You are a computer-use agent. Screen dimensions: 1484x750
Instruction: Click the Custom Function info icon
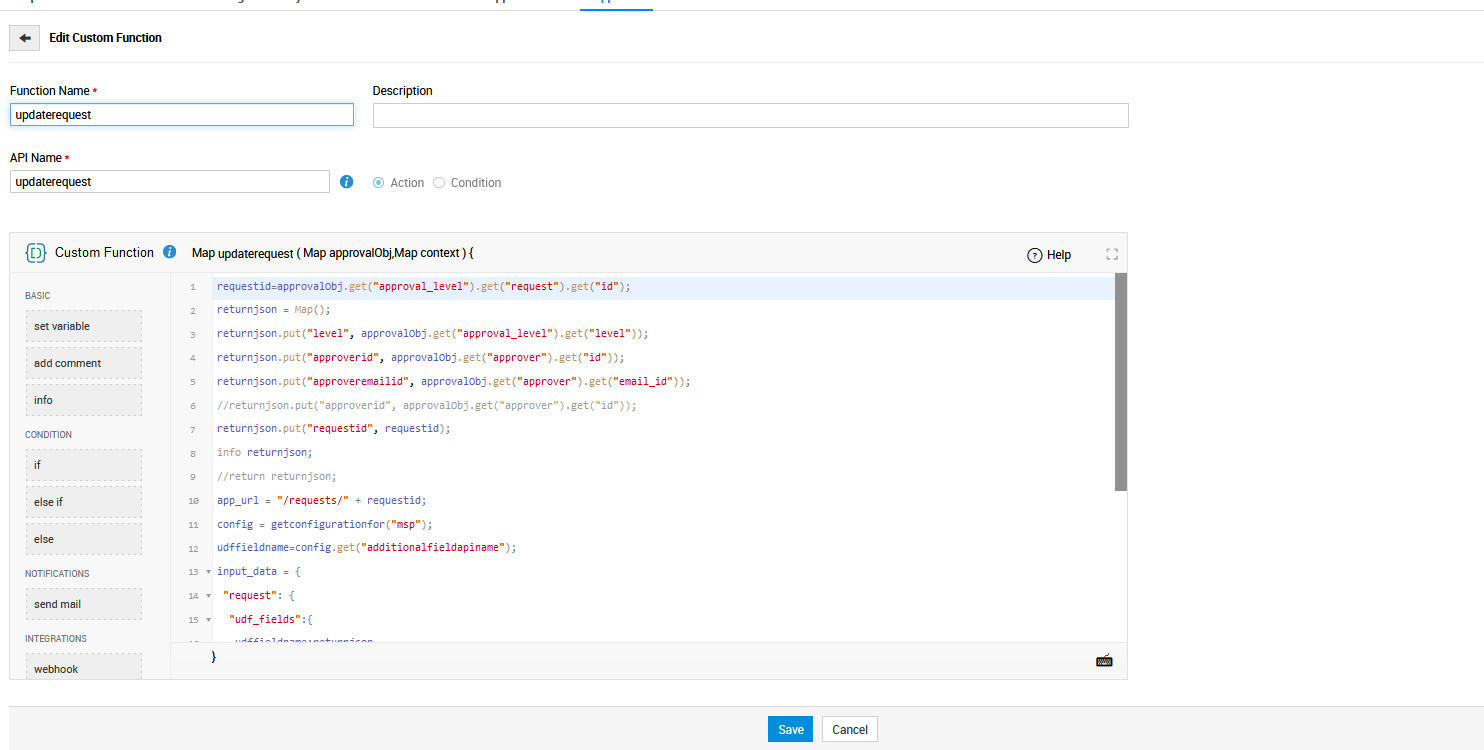[170, 252]
